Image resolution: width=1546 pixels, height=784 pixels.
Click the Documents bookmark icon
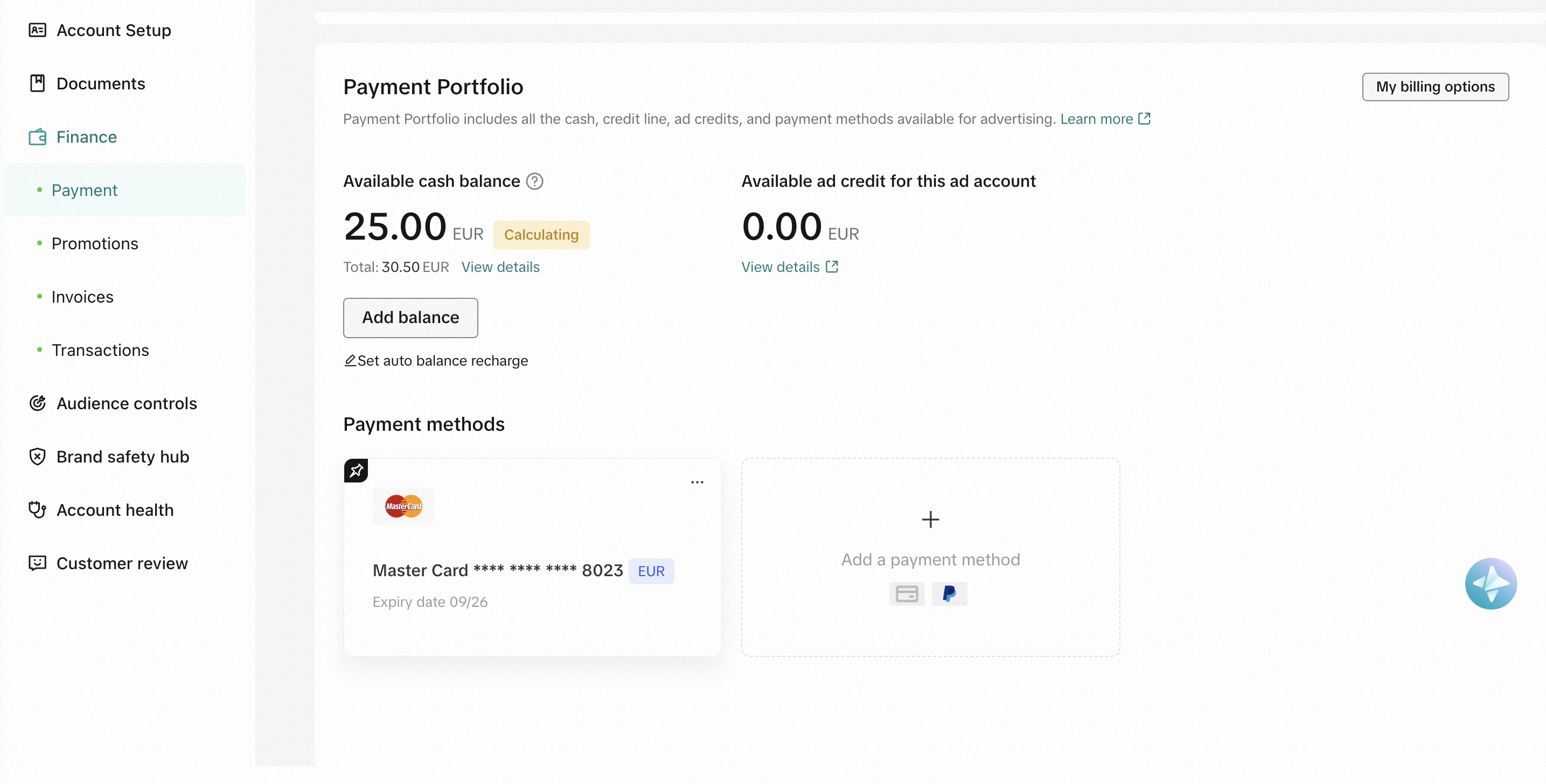point(37,83)
